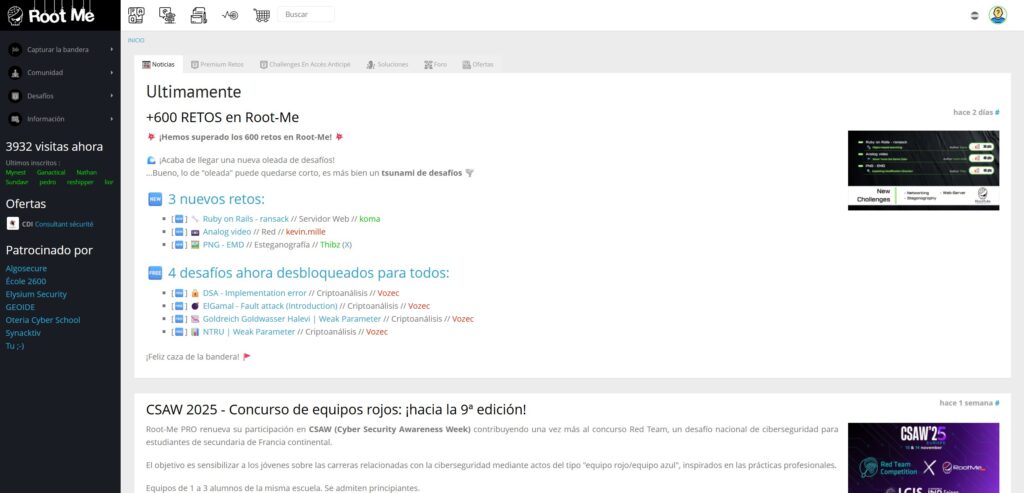Image resolution: width=1024 pixels, height=493 pixels.
Task: Open the shopping cart icon in top bar
Action: tap(262, 15)
